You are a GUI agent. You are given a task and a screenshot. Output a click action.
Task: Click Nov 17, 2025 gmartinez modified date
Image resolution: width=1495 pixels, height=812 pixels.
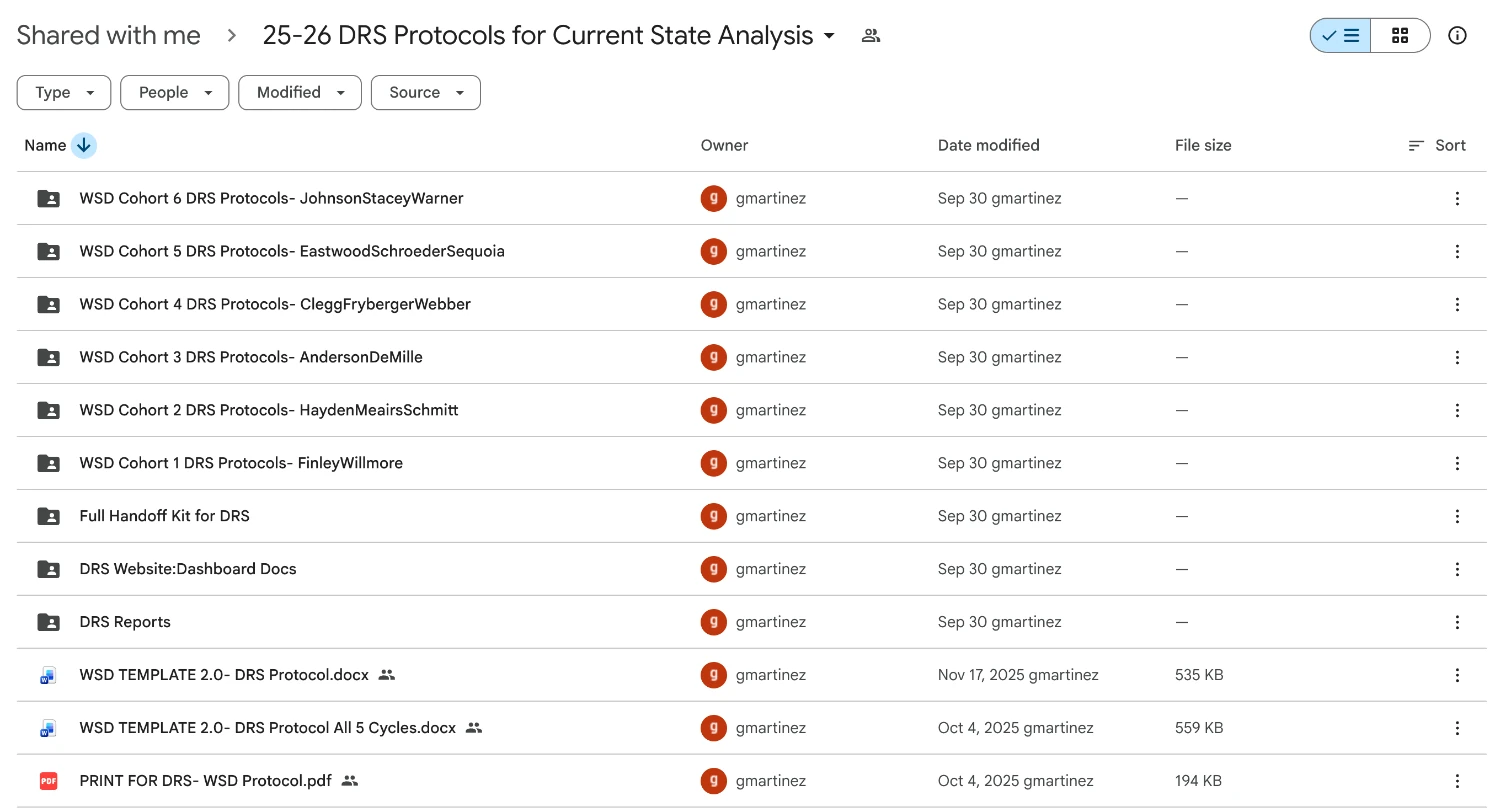pyautogui.click(x=1018, y=675)
